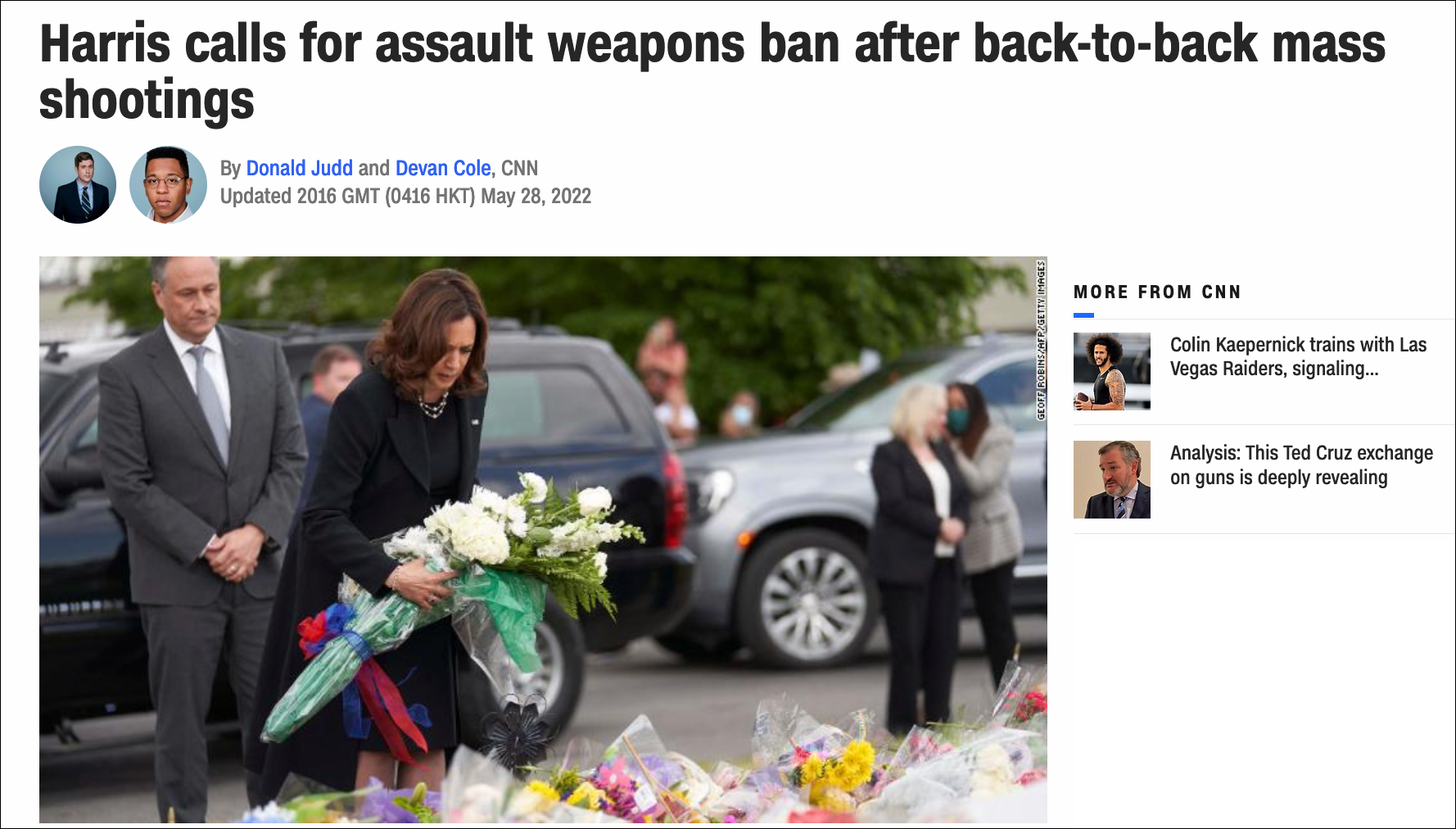
Task: Open Donald Judd's author profile photo
Action: (x=78, y=184)
